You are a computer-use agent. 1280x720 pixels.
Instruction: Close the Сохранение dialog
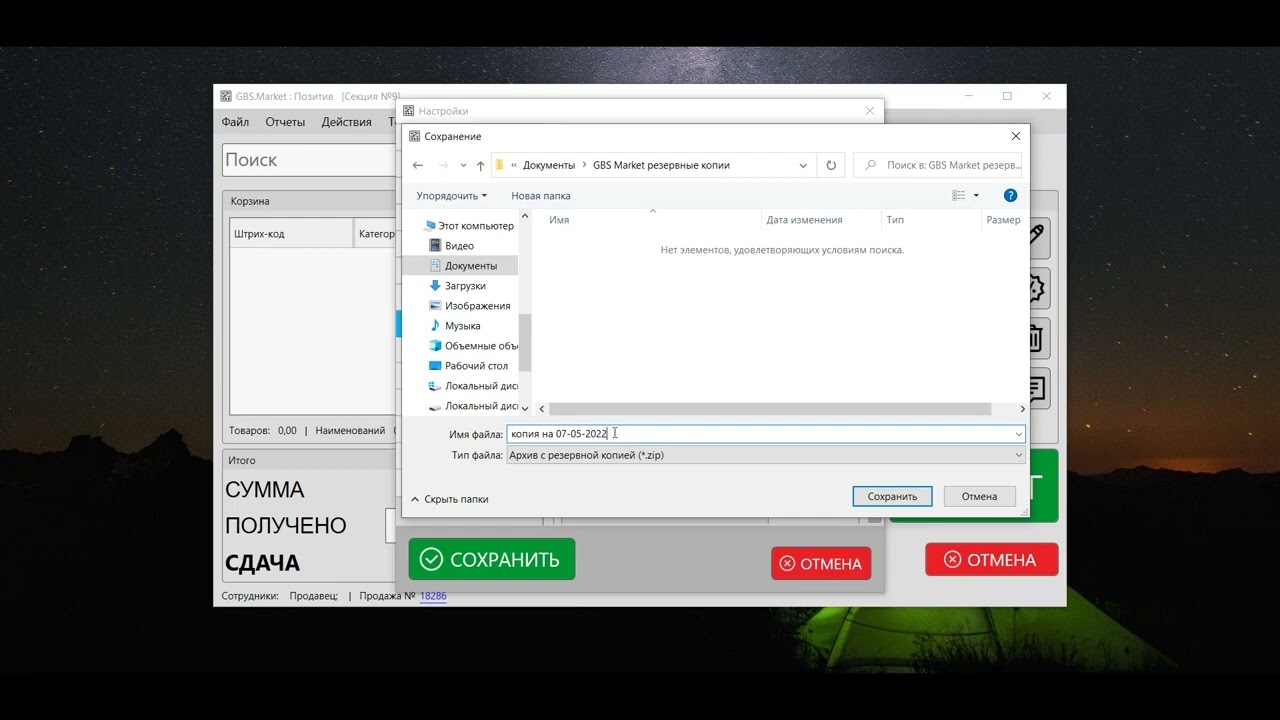(x=1016, y=136)
